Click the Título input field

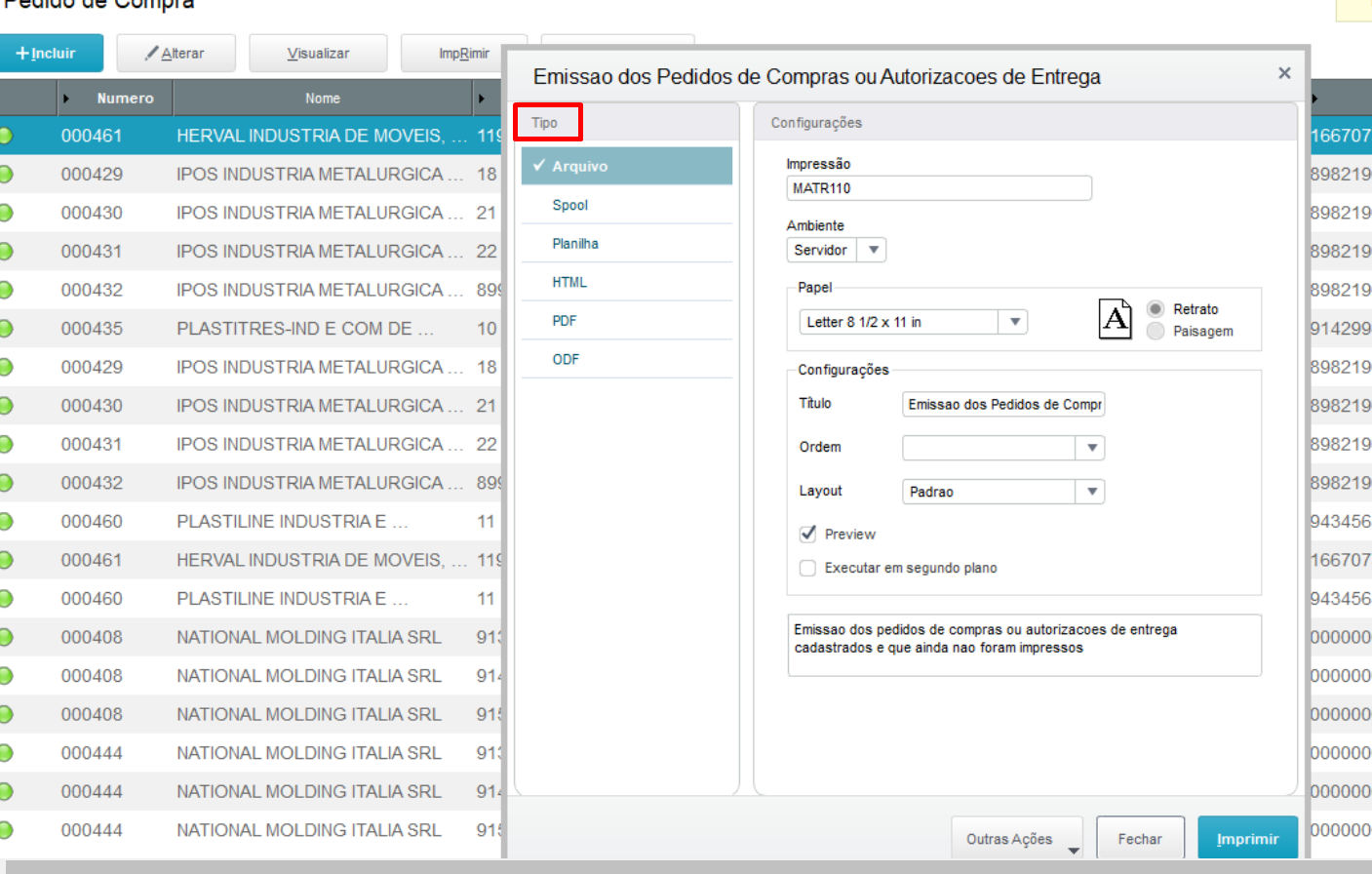point(1003,404)
